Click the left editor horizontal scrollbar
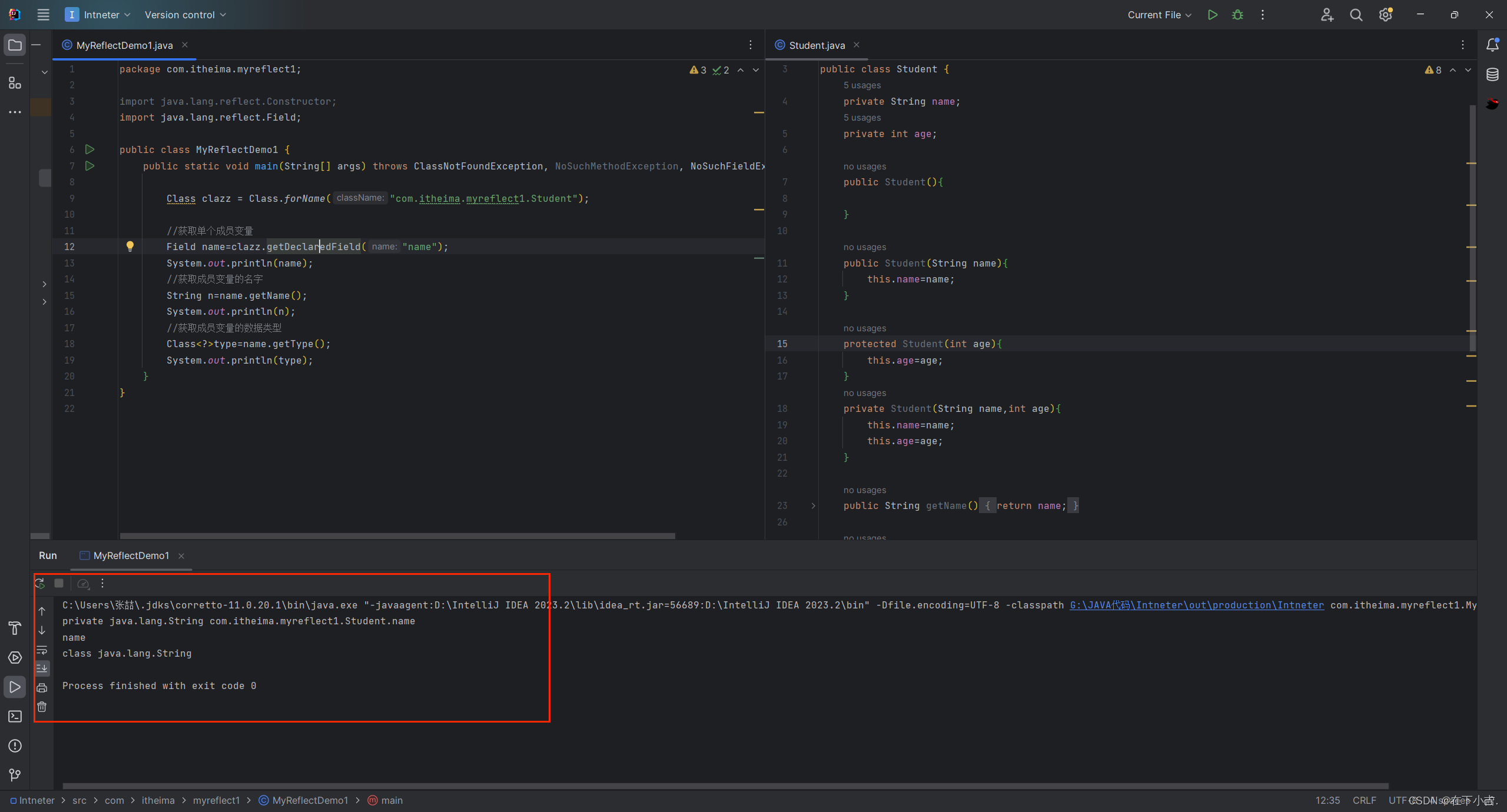1507x812 pixels. coord(397,535)
